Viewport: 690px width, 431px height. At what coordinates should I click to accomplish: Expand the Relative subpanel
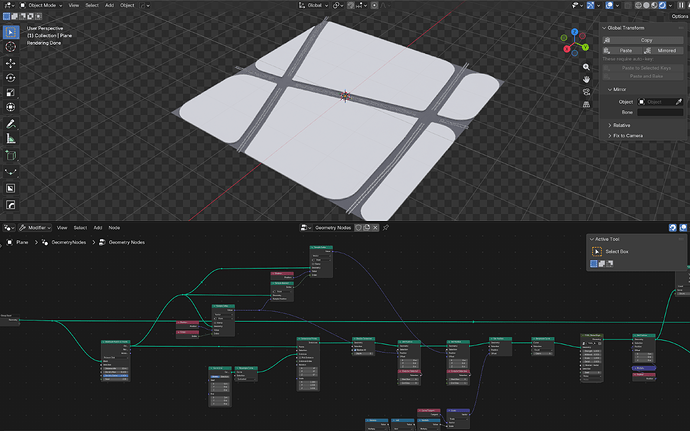[610, 125]
